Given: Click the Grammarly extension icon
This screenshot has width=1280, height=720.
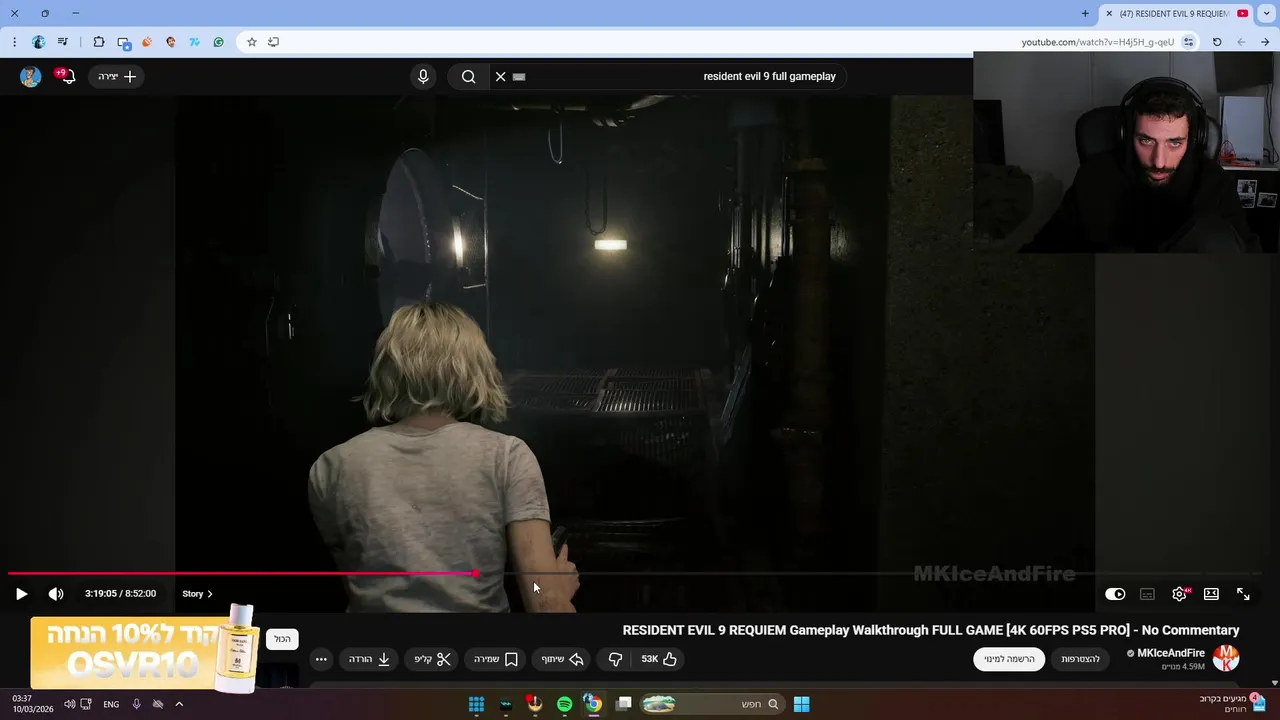Looking at the screenshot, I should 219,42.
